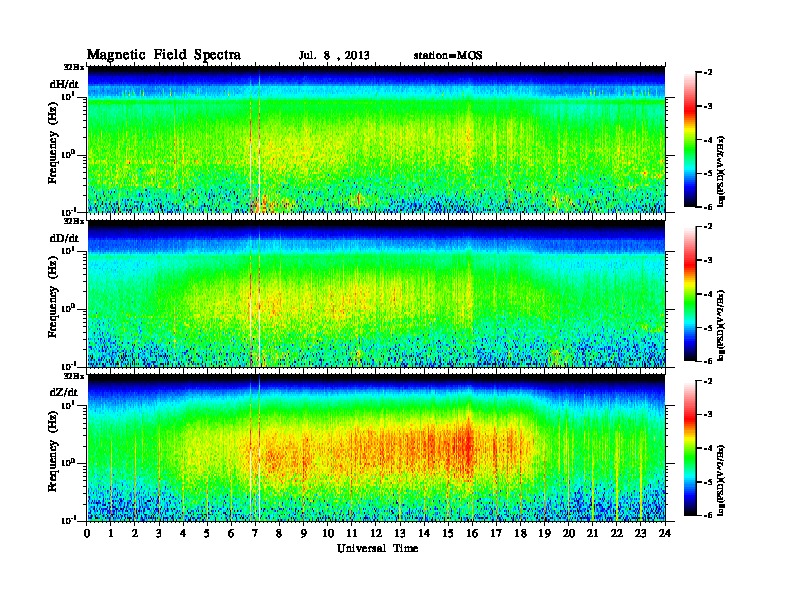Click the "20" Universal Time tick label
This screenshot has width=792, height=612.
point(569,534)
